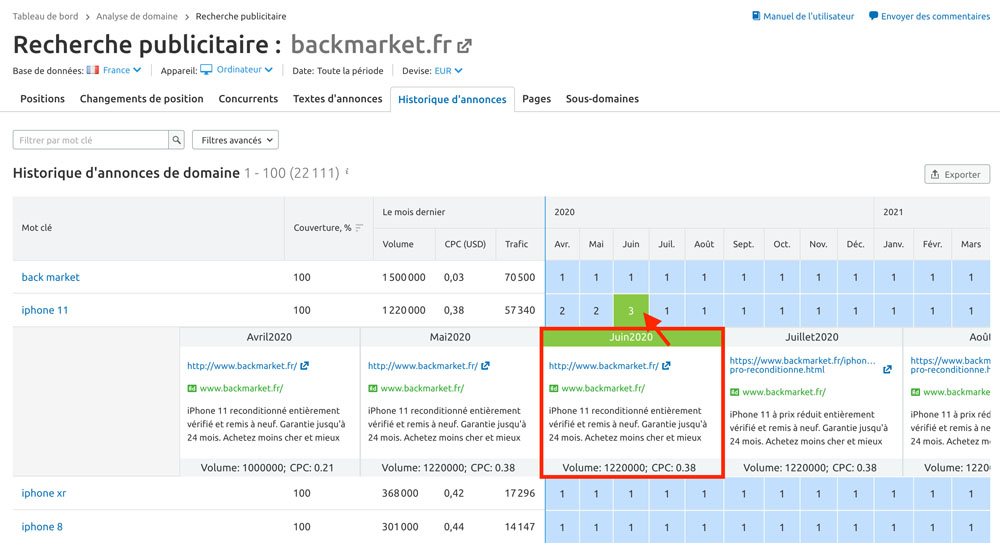Open external link icon in Mai2020 ad

tap(485, 366)
